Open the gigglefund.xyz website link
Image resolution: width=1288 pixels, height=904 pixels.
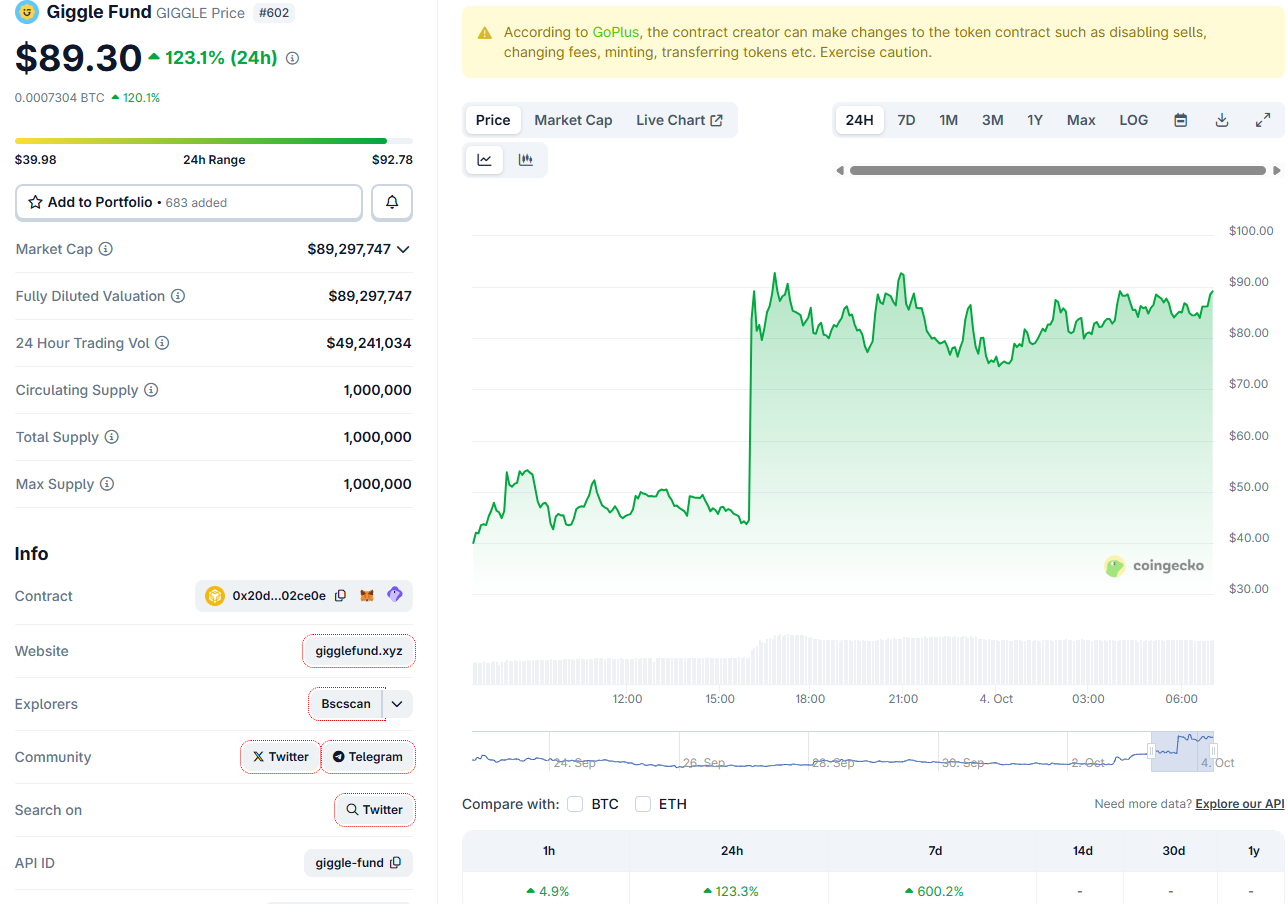(x=358, y=651)
